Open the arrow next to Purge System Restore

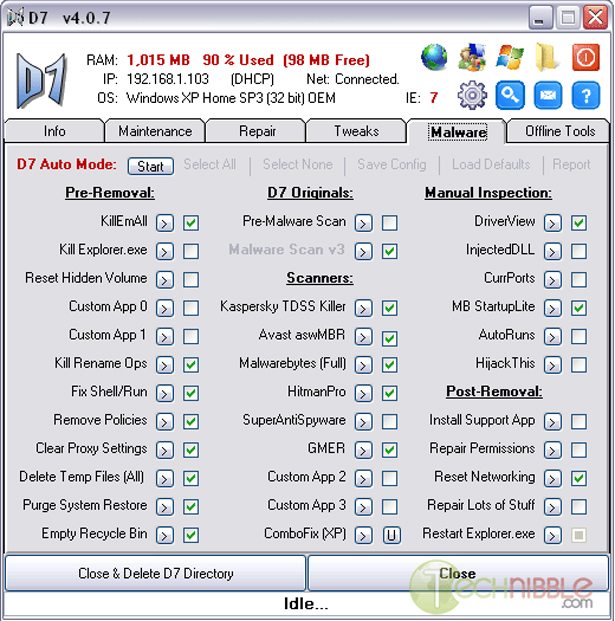point(165,507)
